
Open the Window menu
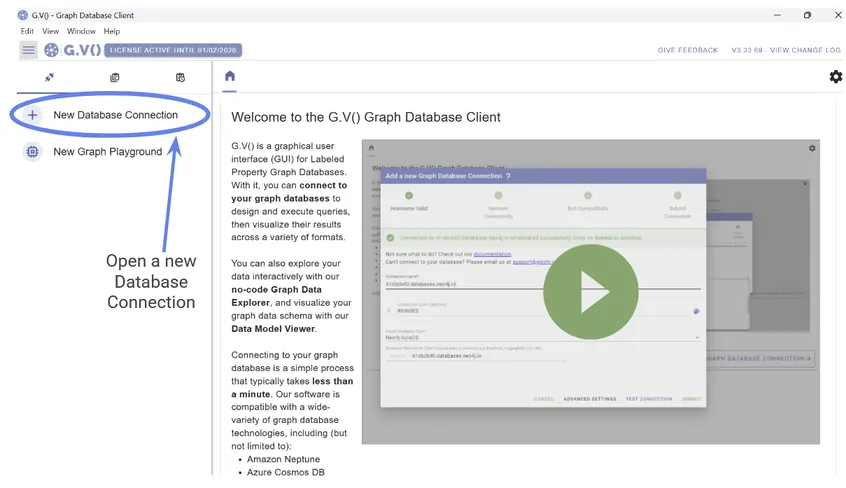pos(81,31)
